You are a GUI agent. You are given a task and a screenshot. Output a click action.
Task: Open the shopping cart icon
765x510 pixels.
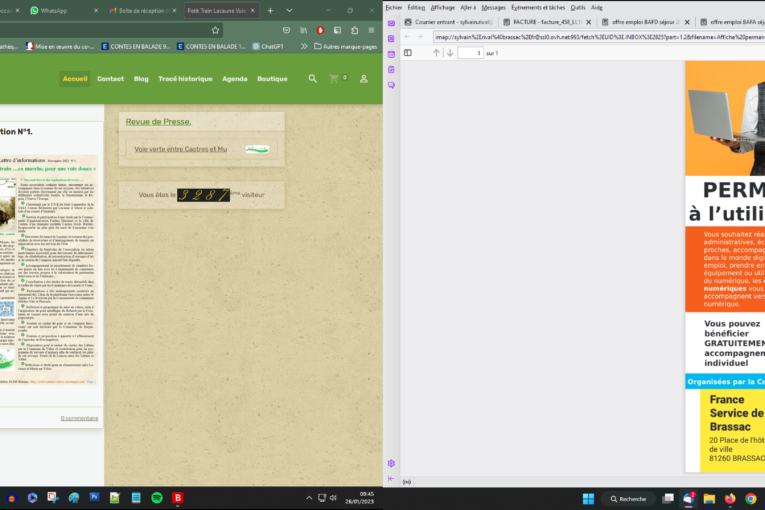334,78
